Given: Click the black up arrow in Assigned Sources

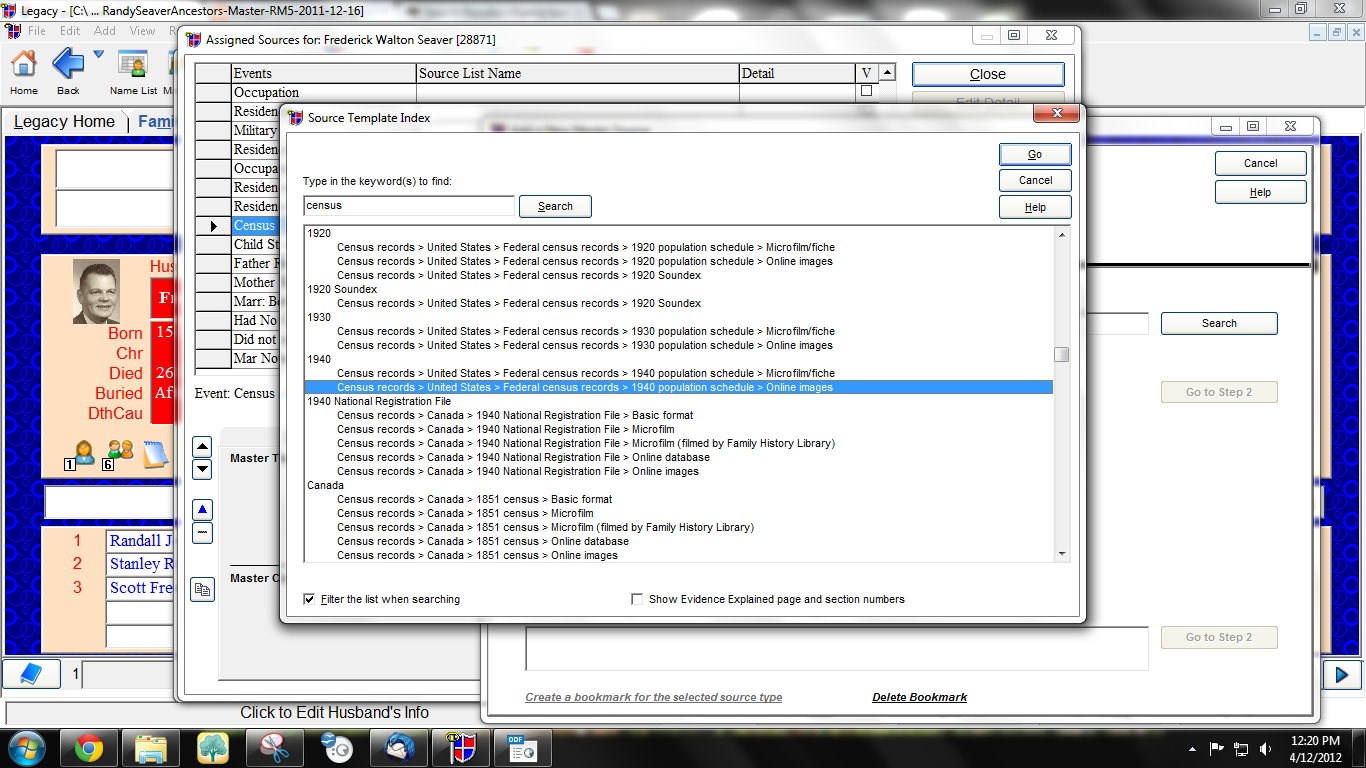Looking at the screenshot, I should coord(202,447).
